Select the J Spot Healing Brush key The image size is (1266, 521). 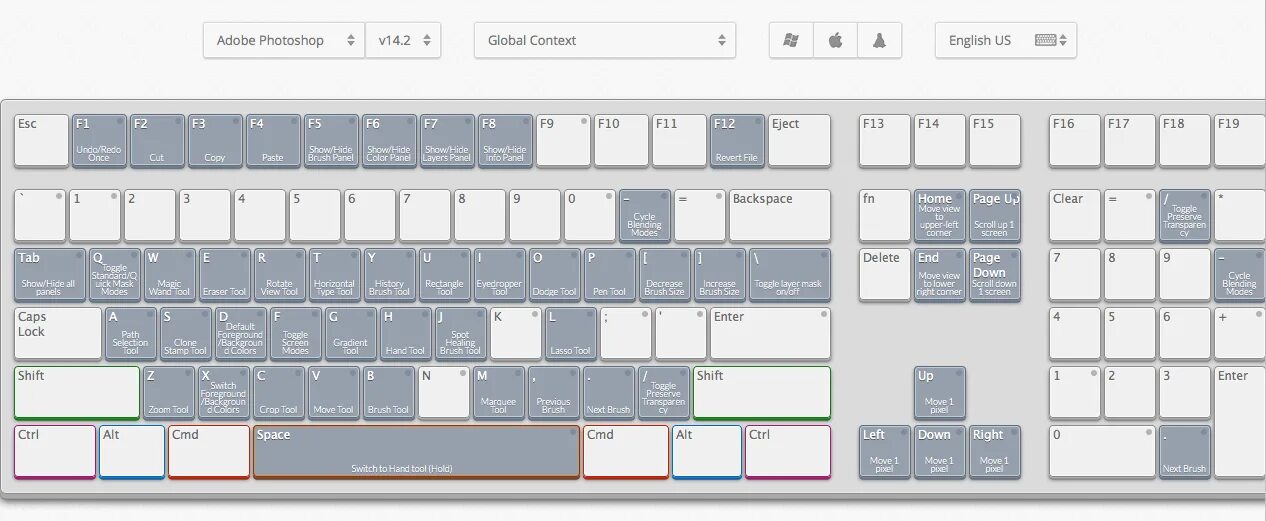click(461, 334)
